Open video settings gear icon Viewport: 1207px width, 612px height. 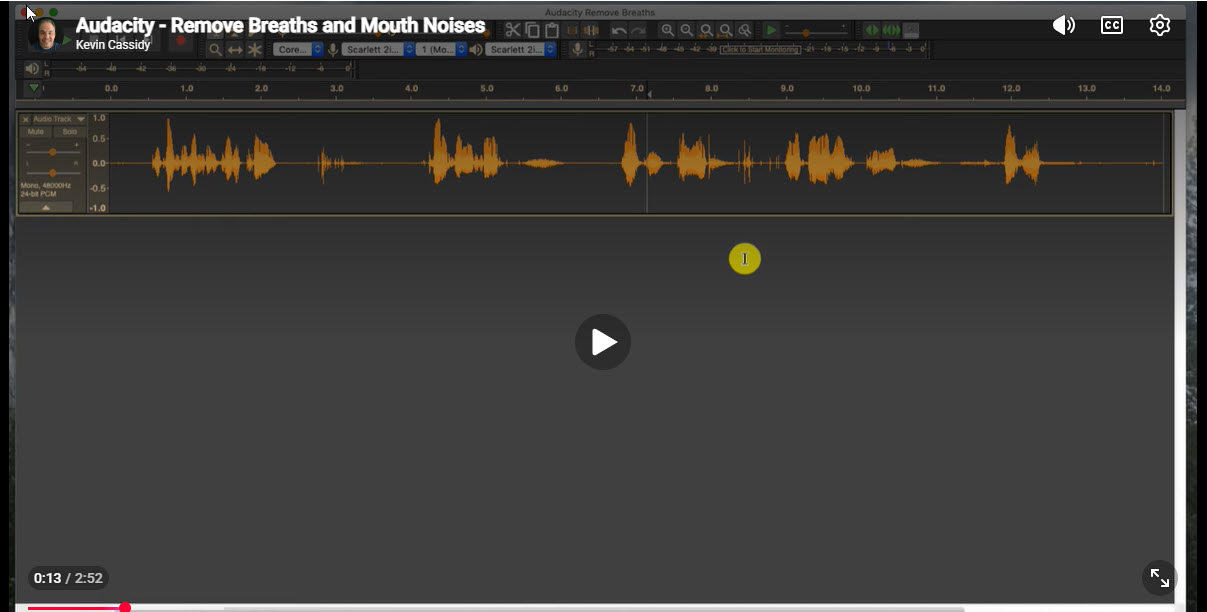1159,25
